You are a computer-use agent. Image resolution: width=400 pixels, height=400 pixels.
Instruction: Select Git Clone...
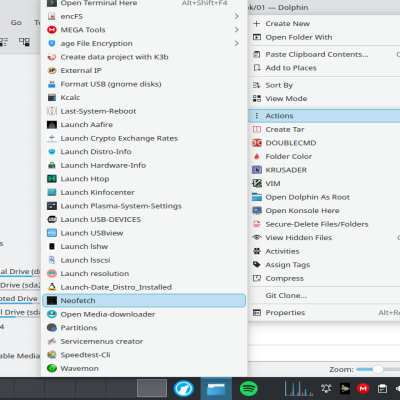pos(324,295)
